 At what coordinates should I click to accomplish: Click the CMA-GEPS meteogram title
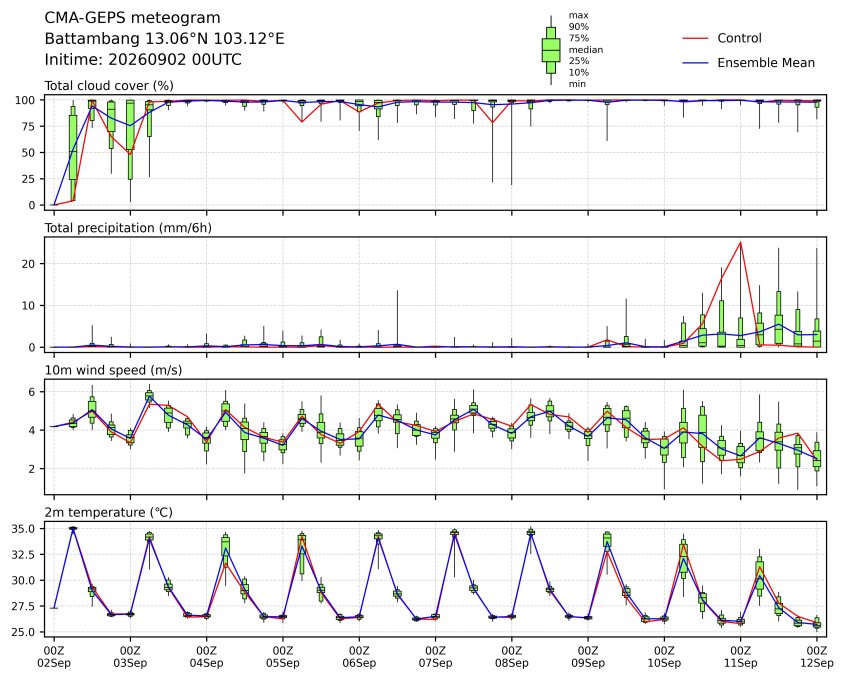(x=133, y=18)
